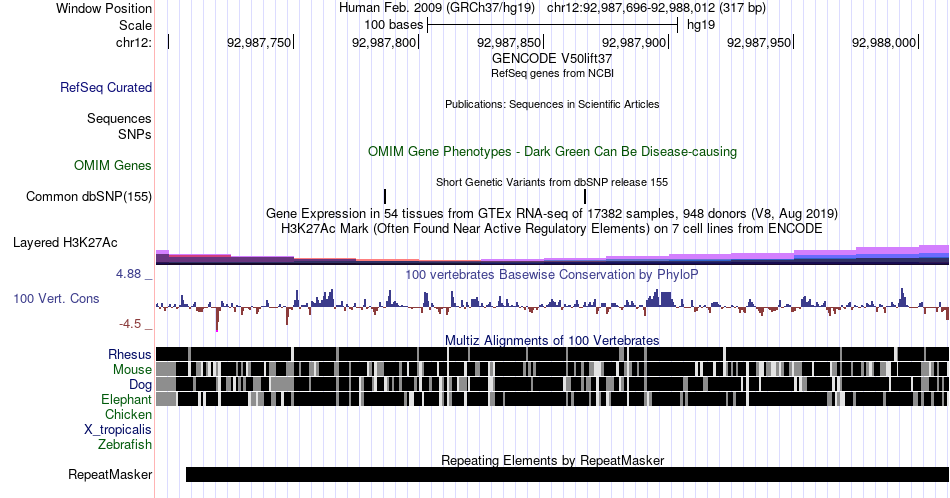Image resolution: width=950 pixels, height=498 pixels.
Task: Click Multiz Alignments of 100 Vertebrates title
Action: click(x=552, y=340)
